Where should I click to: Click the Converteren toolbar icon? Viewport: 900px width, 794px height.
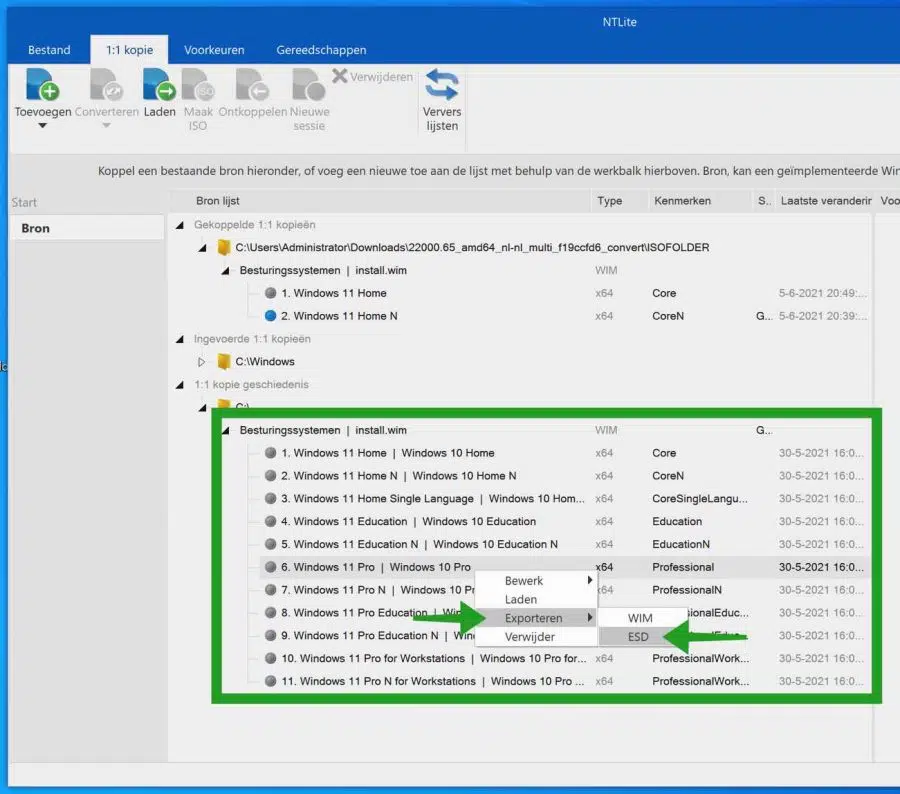tap(107, 84)
